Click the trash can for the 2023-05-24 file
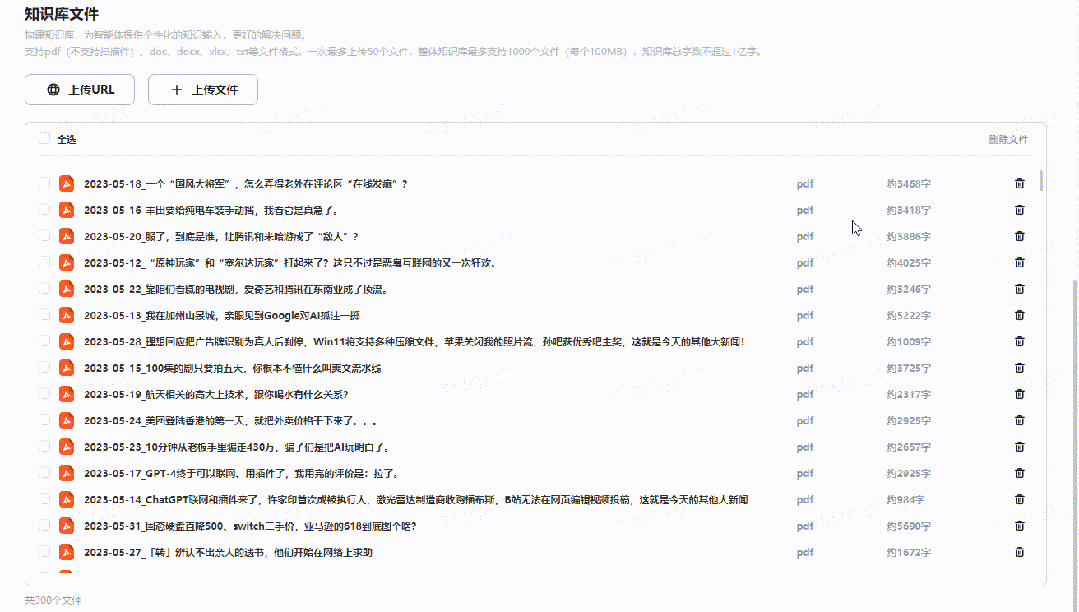Screen dimensions: 1079x612 pos(1019,420)
